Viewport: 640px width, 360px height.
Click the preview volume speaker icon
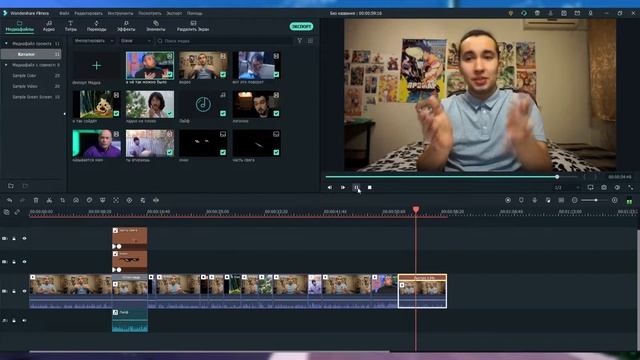[617, 187]
